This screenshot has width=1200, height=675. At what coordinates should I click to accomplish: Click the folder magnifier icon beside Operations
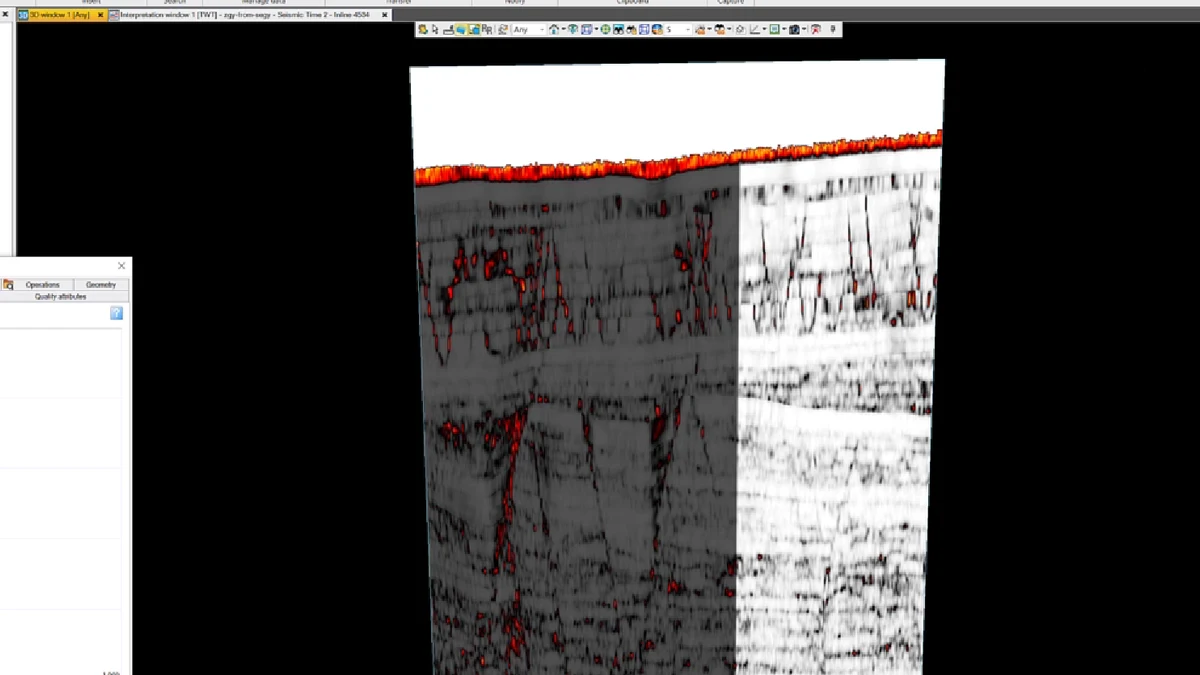pos(7,285)
